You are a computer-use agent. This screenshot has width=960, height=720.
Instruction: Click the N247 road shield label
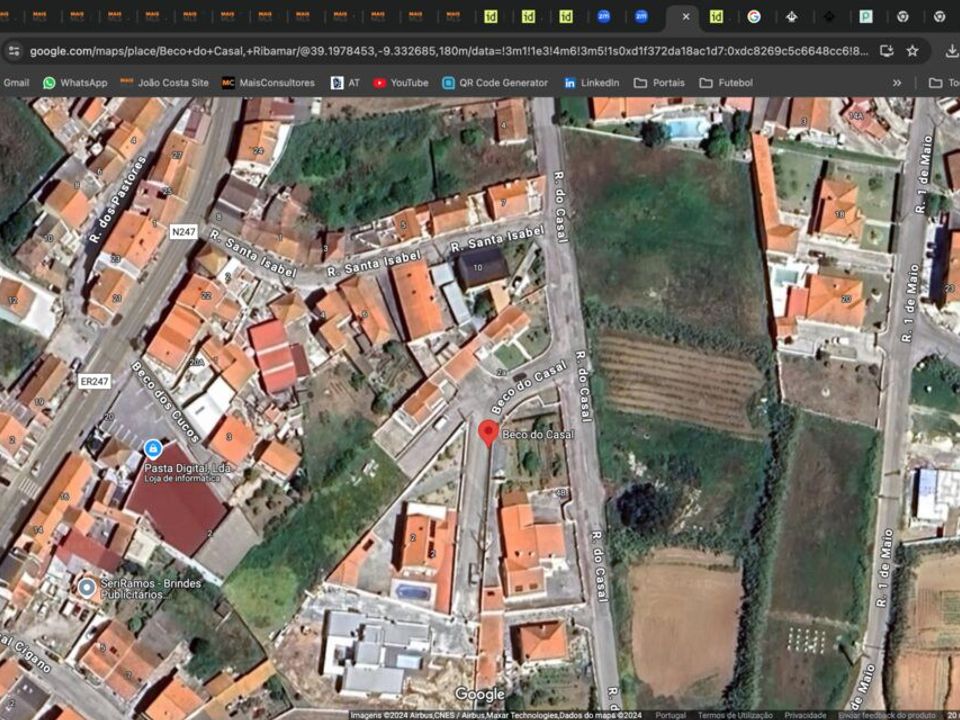pos(183,231)
